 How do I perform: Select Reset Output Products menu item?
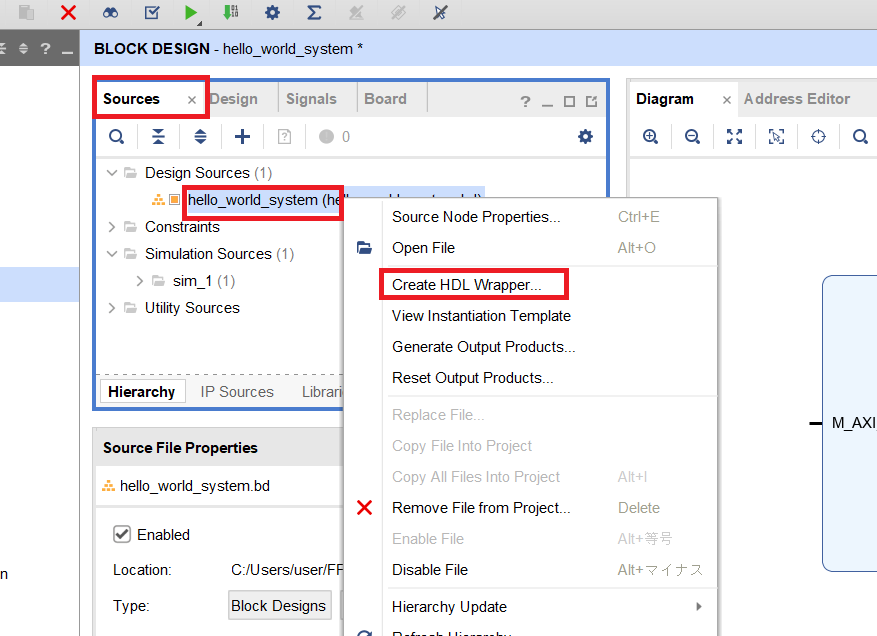pyautogui.click(x=473, y=378)
